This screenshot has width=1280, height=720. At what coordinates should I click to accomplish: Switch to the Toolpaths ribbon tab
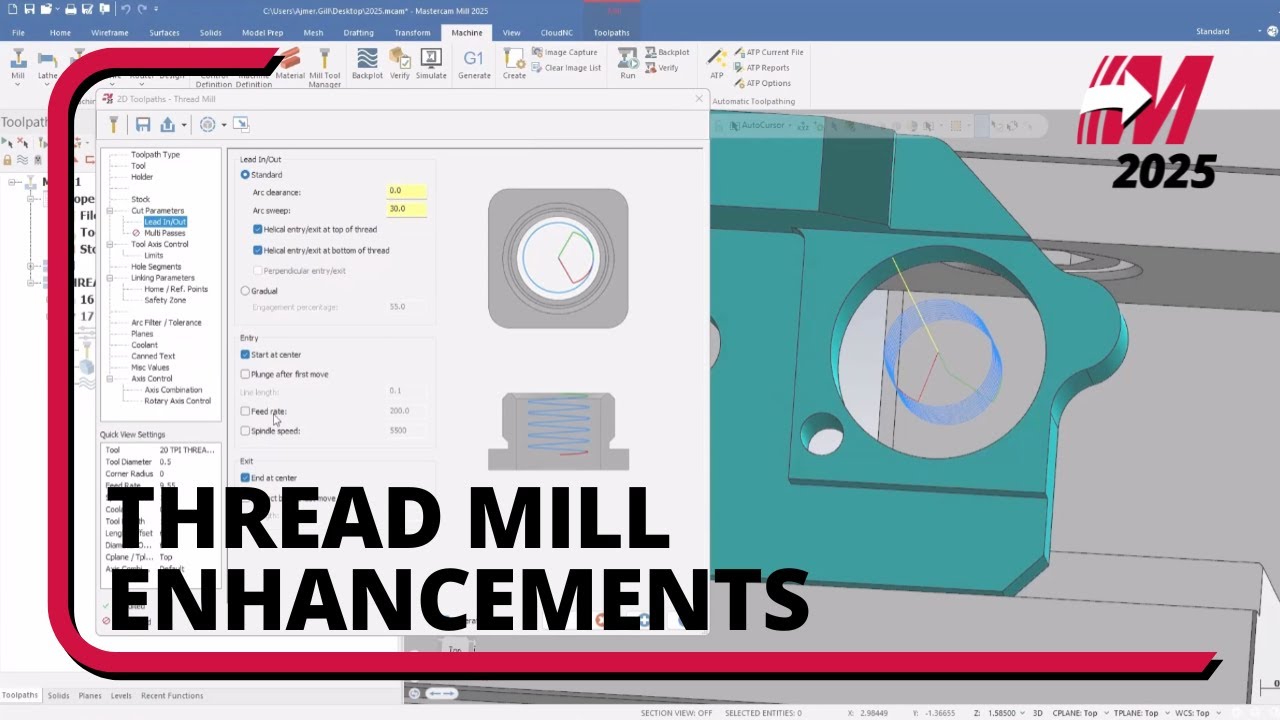pyautogui.click(x=611, y=32)
